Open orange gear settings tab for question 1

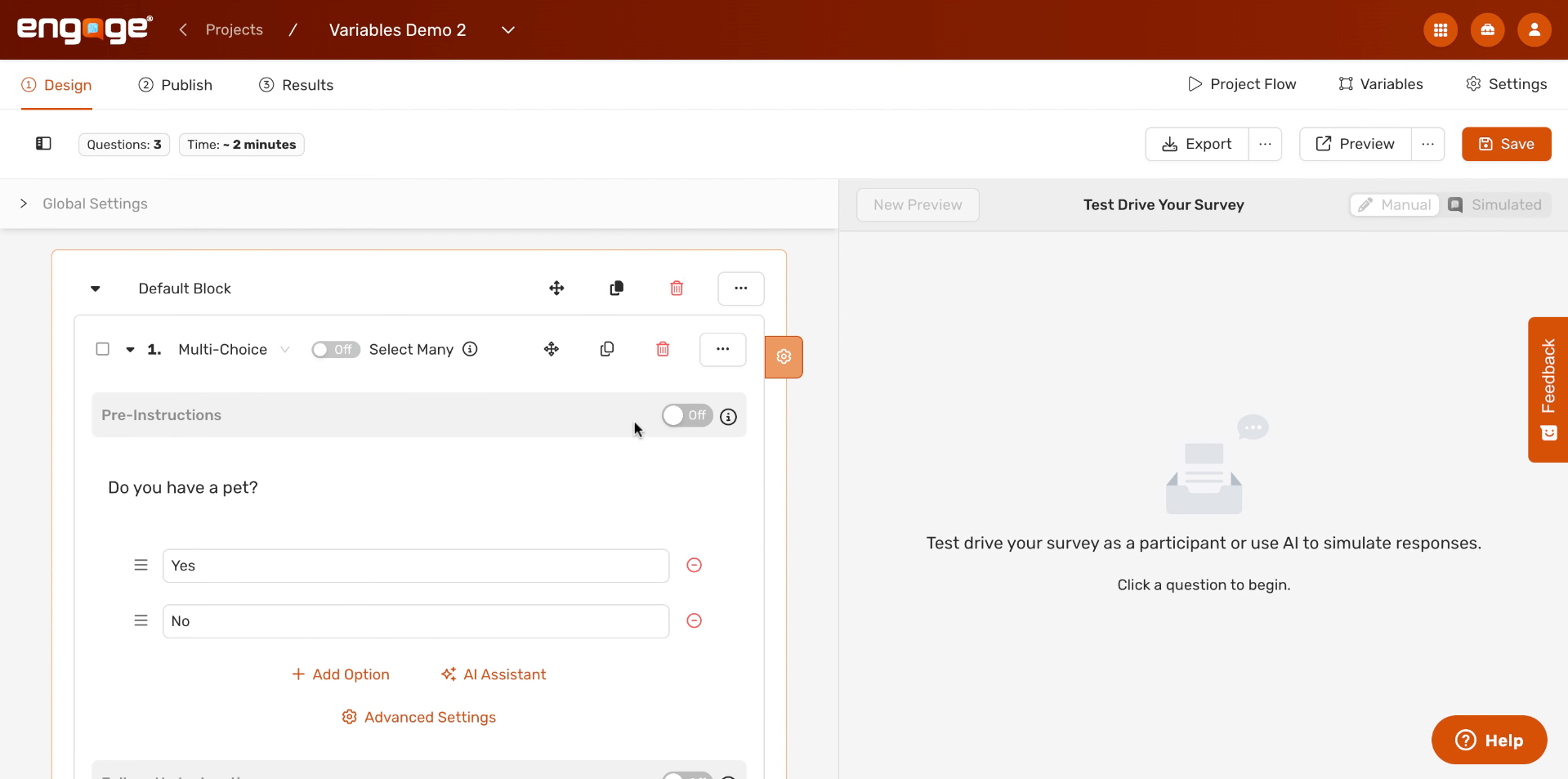(x=784, y=356)
